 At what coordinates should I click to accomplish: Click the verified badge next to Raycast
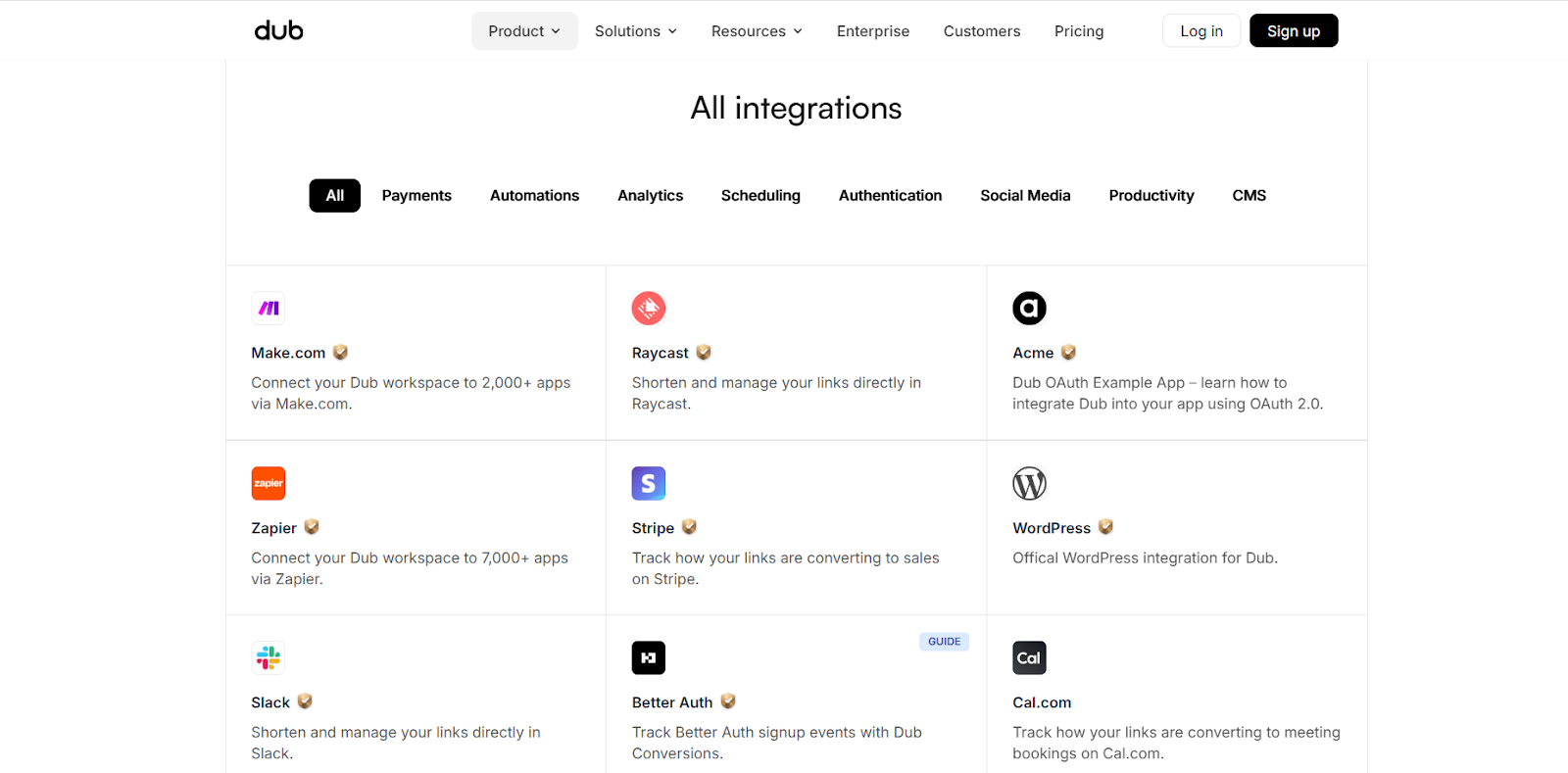[704, 353]
